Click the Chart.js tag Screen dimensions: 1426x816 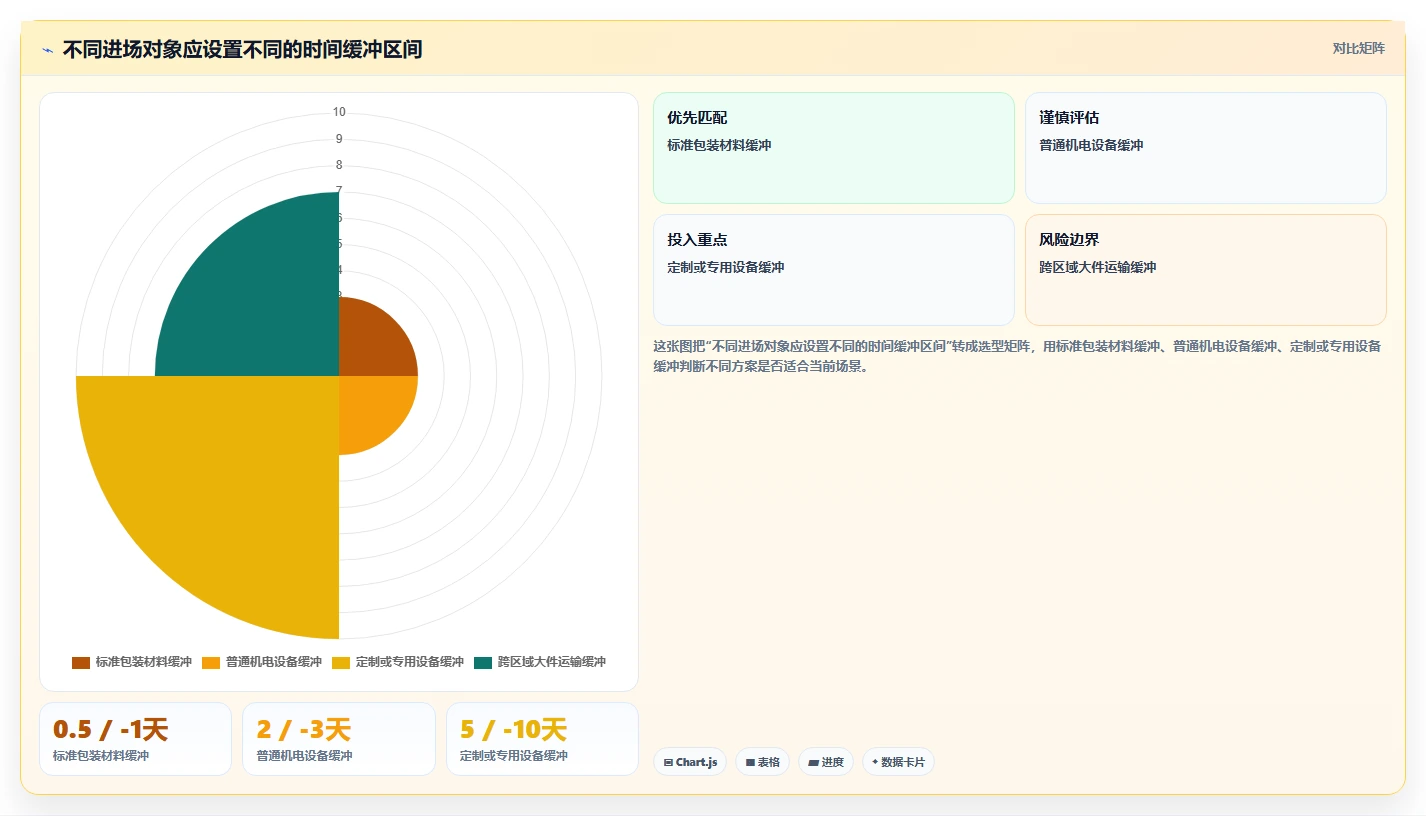[x=690, y=762]
